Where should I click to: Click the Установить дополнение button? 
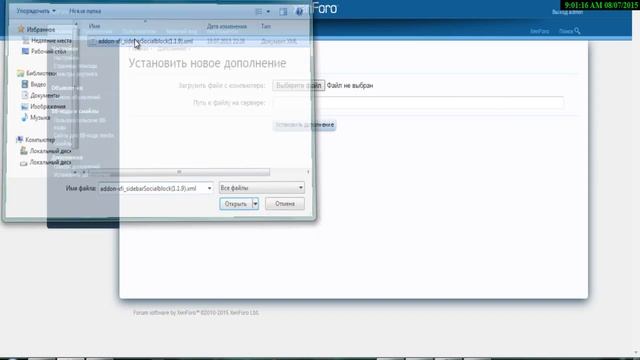(304, 125)
